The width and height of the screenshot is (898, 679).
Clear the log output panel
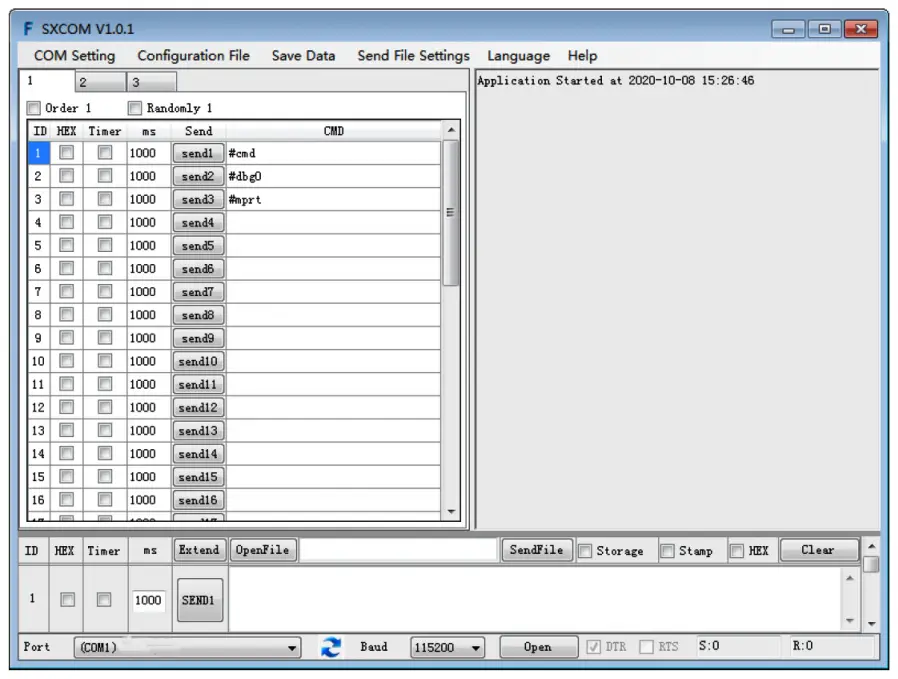coord(819,549)
